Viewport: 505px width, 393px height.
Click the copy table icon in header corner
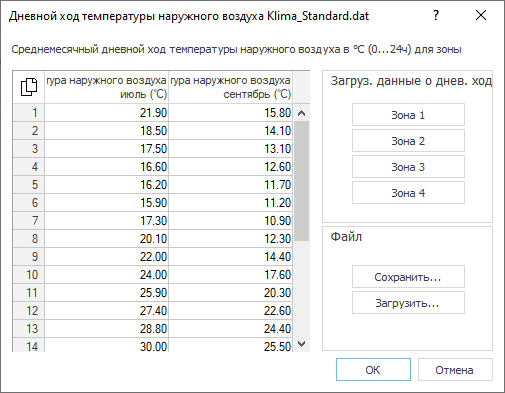29,87
